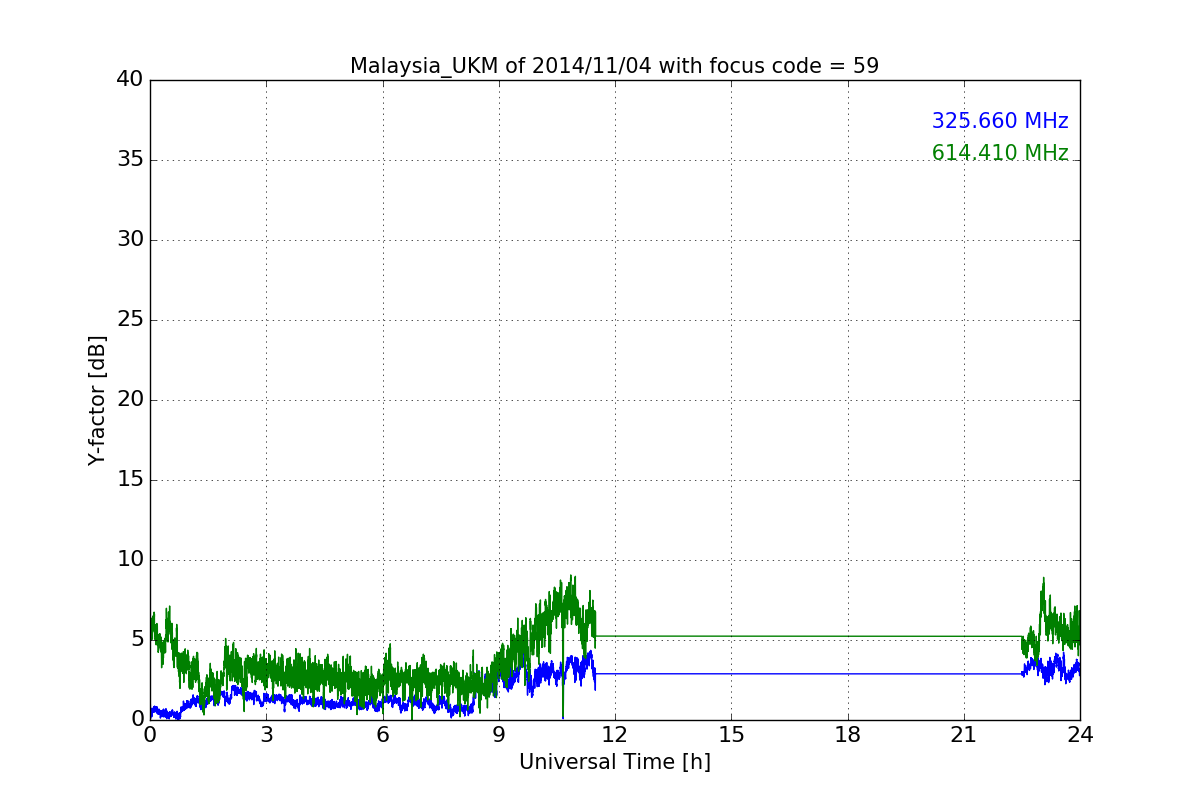Click the Universal Time [h] axis label

tap(615, 762)
